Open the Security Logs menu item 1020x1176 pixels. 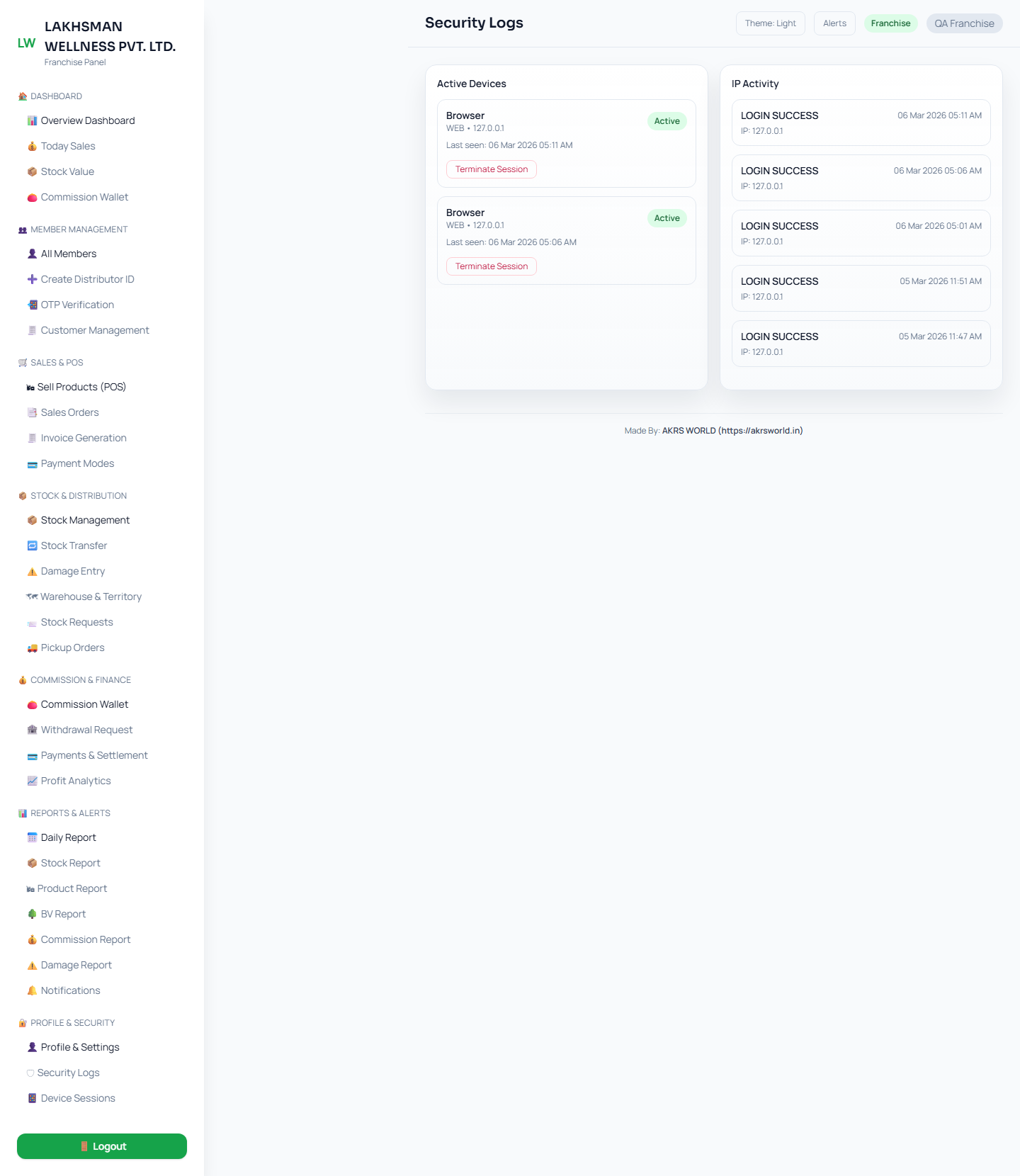point(68,1073)
